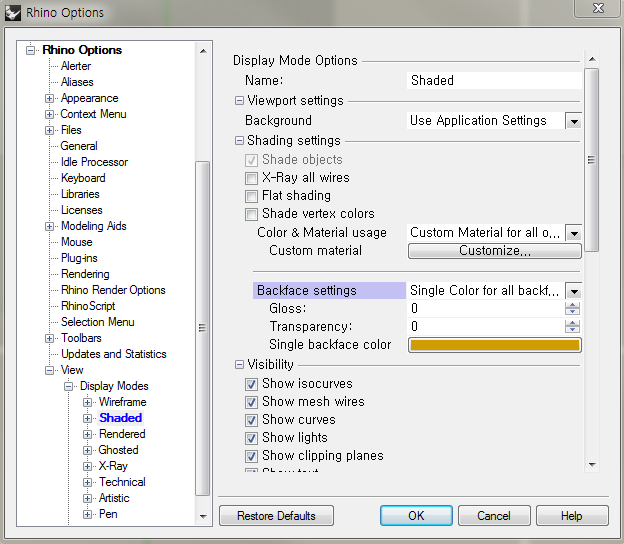
Task: Uncheck Show clipping planes
Action: click(x=251, y=456)
